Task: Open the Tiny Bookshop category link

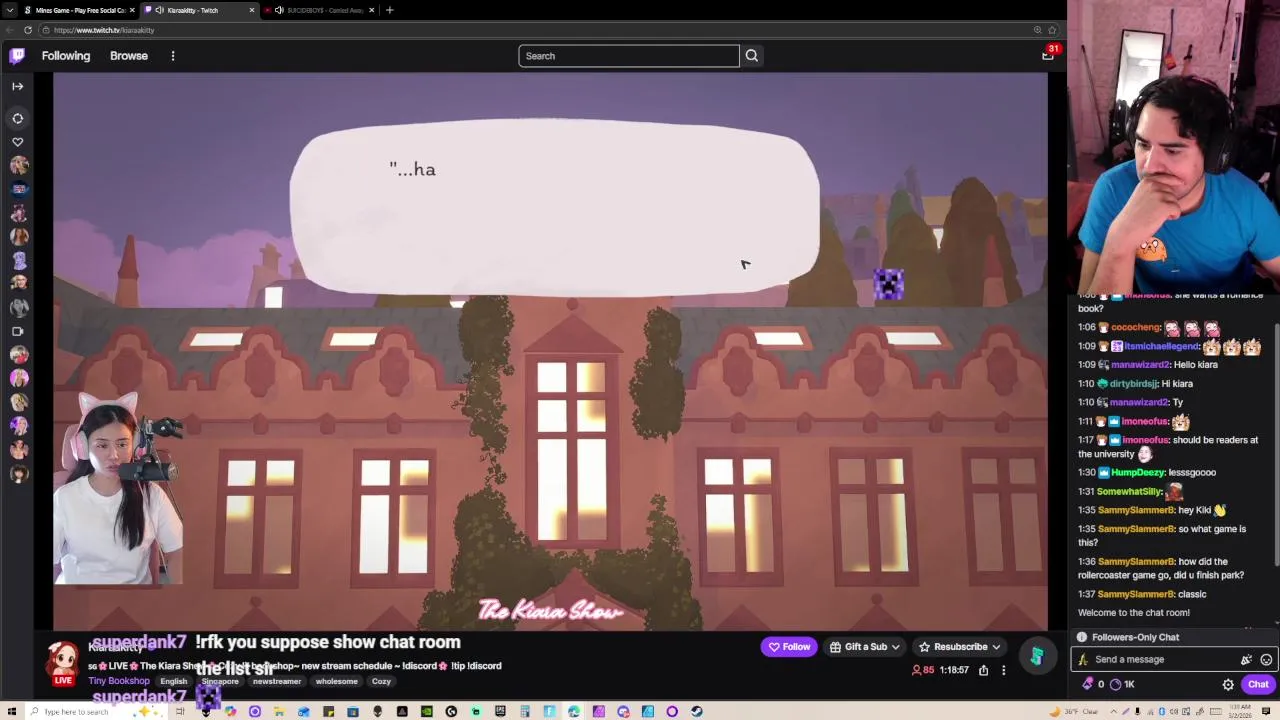Action: point(119,681)
